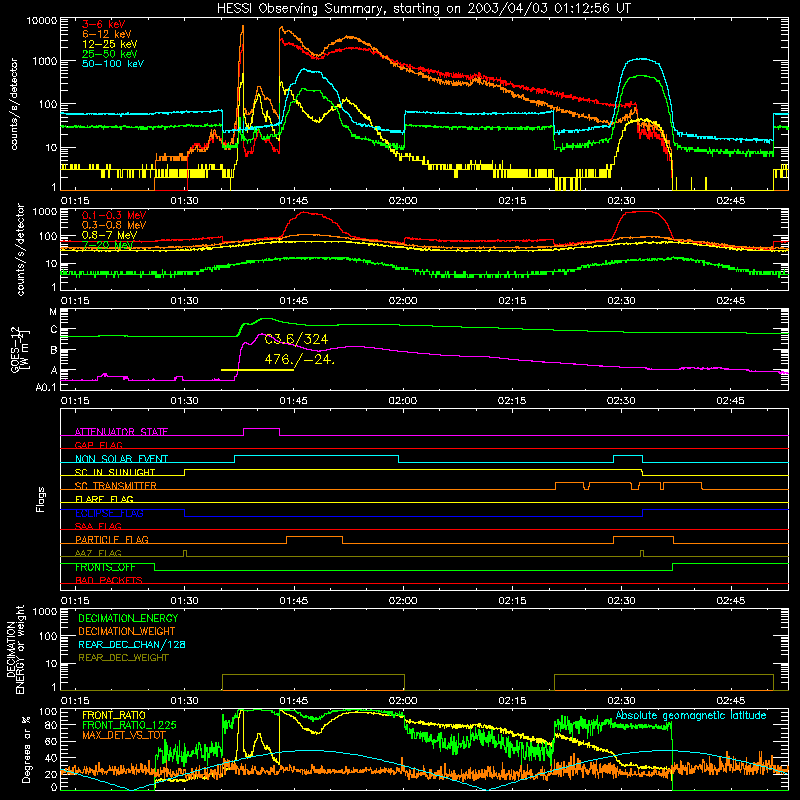Click the GOES-12 axis label
Image resolution: width=800 pixels, height=800 pixels.
pyautogui.click(x=20, y=348)
